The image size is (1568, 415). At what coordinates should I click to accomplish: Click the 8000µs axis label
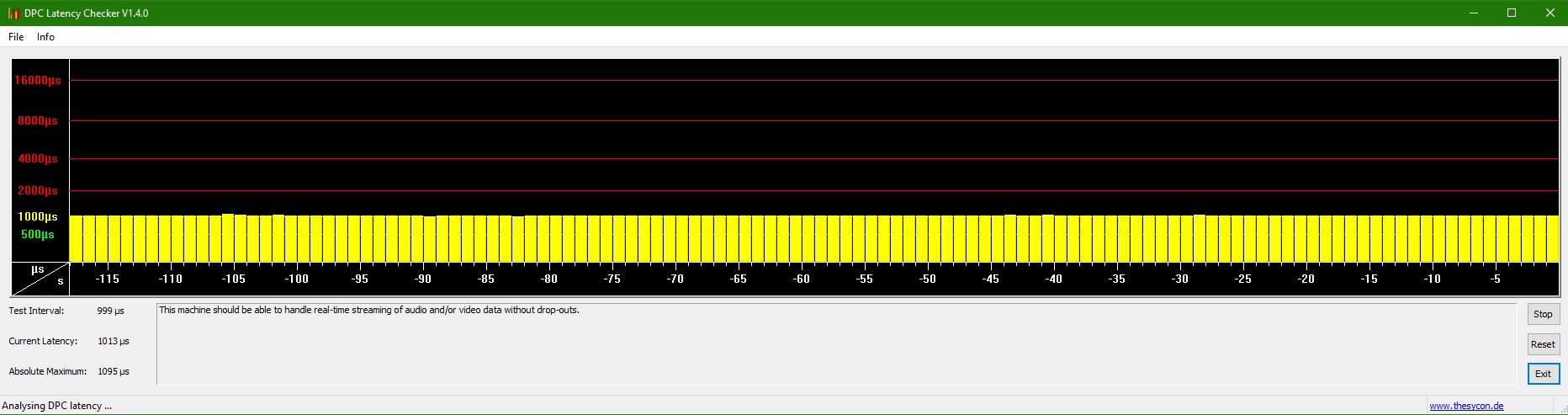[x=38, y=120]
